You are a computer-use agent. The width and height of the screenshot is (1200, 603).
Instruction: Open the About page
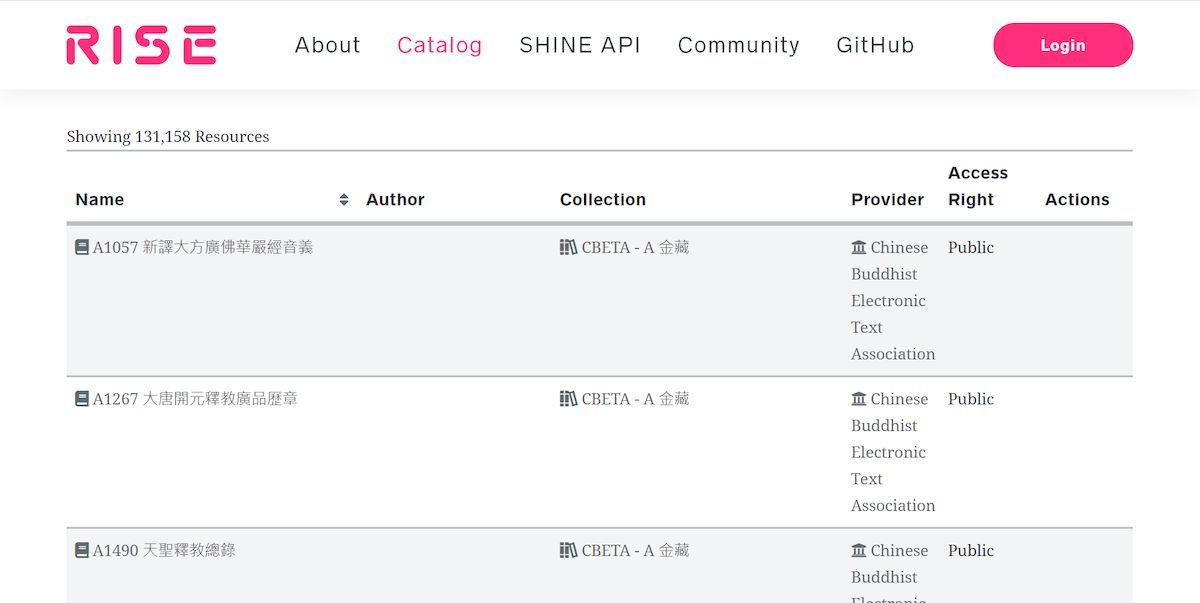pyautogui.click(x=327, y=45)
